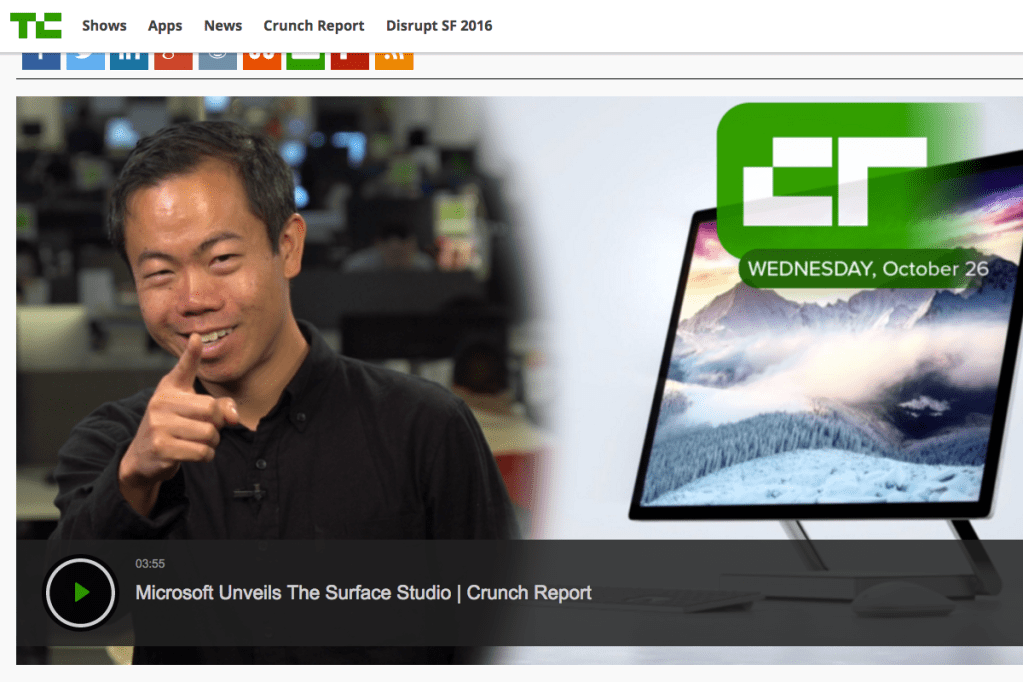1023x682 pixels.
Task: Share via the red Google+ icon
Action: (174, 61)
